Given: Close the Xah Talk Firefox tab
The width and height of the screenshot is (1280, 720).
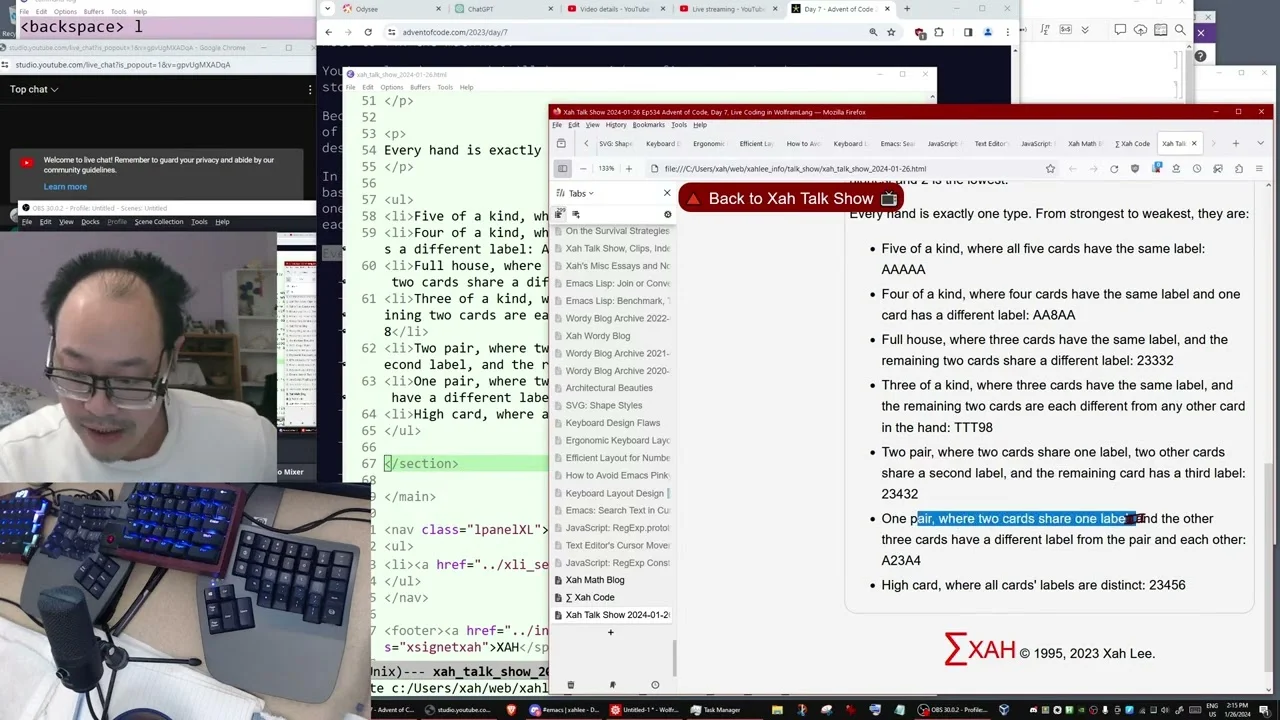Looking at the screenshot, I should pyautogui.click(x=1193, y=143).
